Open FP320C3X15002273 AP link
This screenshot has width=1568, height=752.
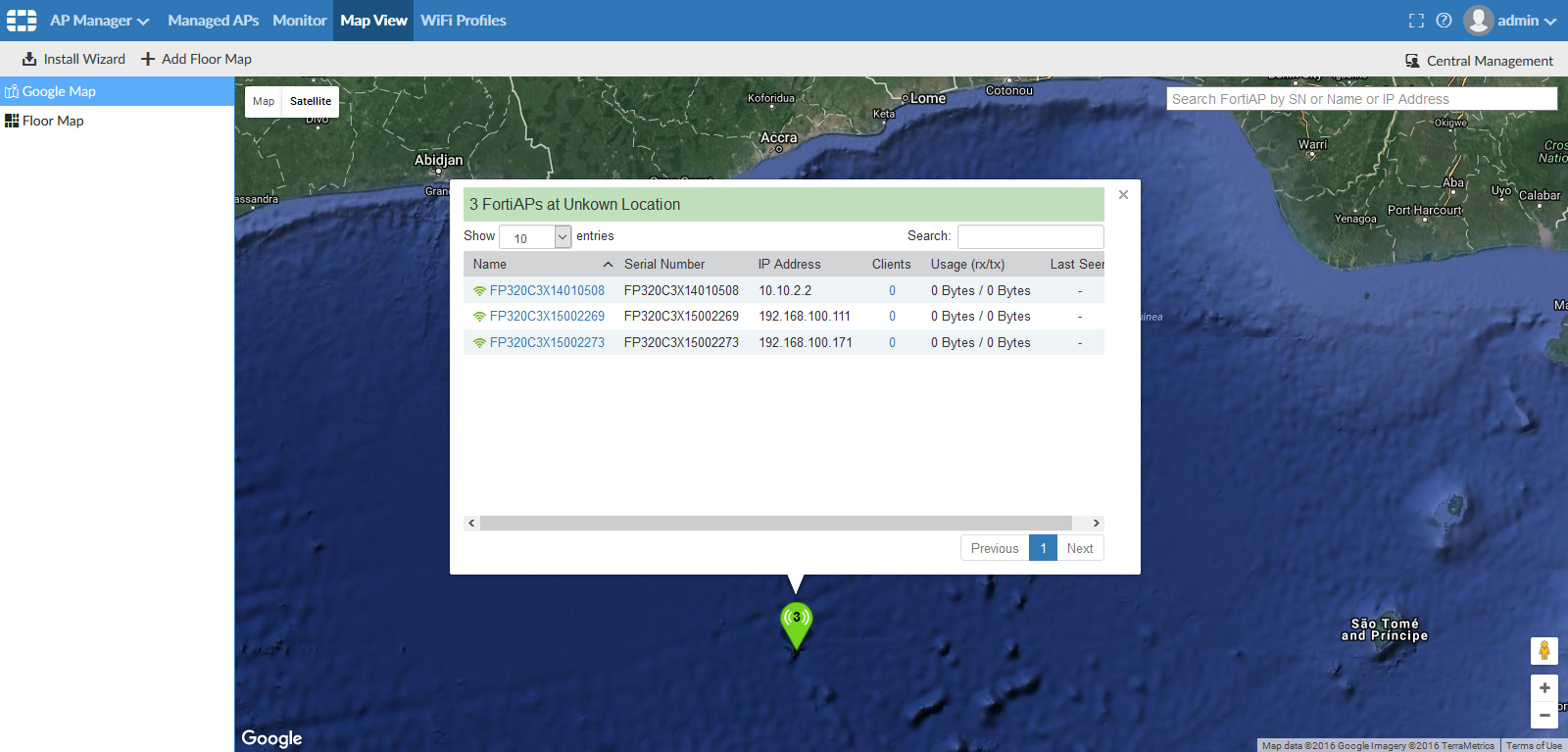point(547,342)
